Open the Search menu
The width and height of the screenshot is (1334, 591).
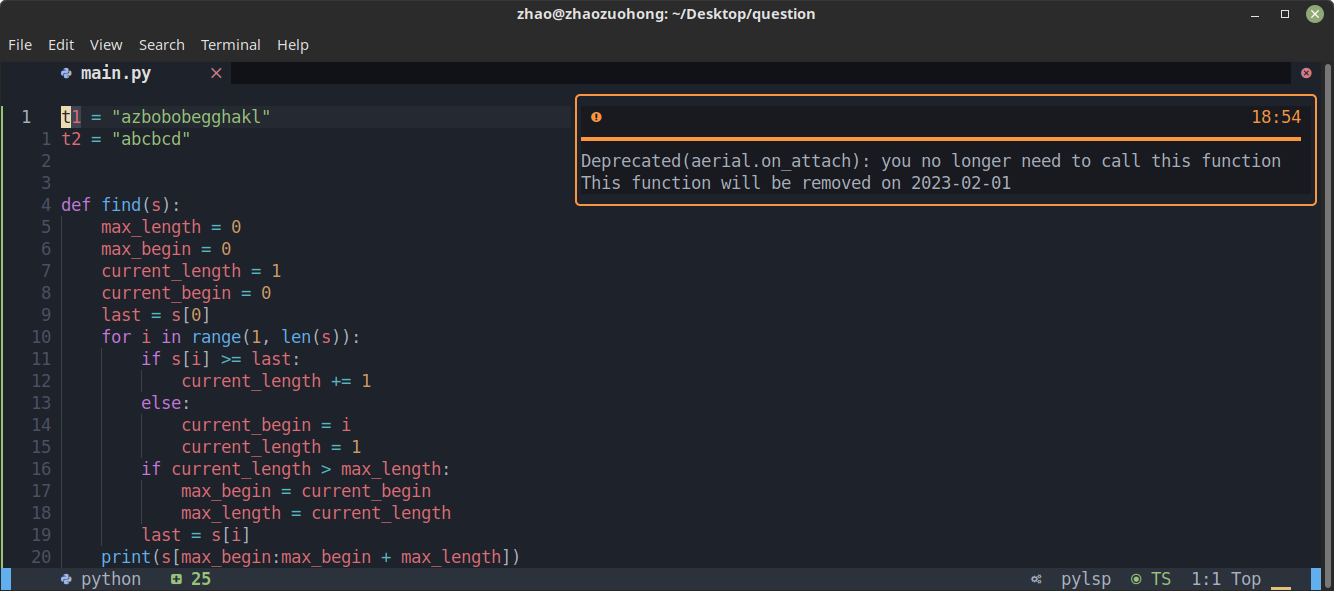[x=162, y=45]
